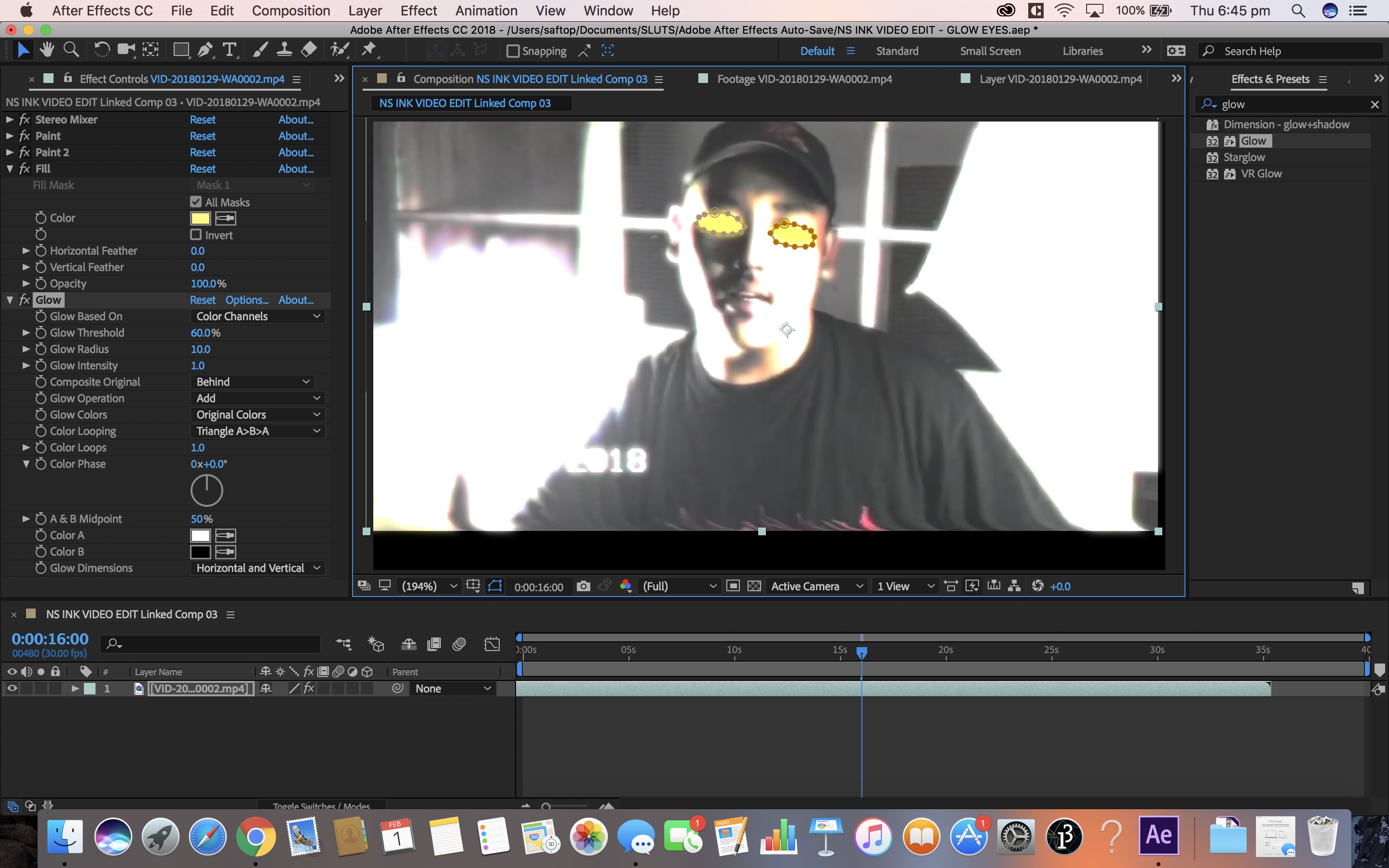Screen dimensions: 1389x868
Task: Select the Eraser tool
Action: coord(309,51)
